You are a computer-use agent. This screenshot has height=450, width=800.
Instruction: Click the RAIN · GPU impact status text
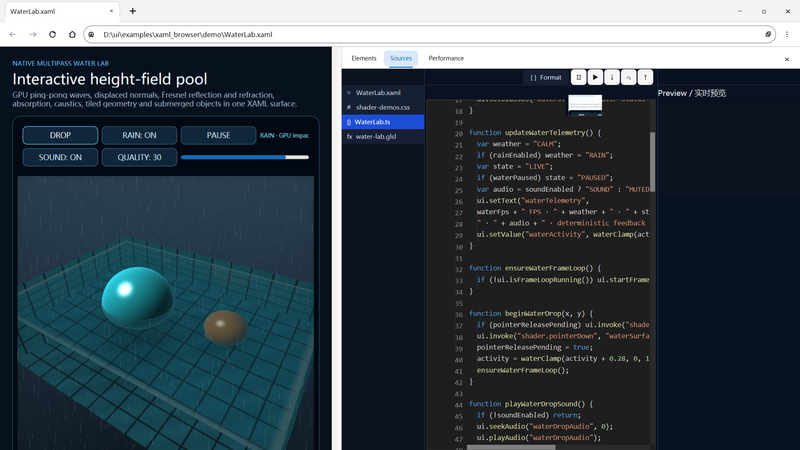click(284, 135)
